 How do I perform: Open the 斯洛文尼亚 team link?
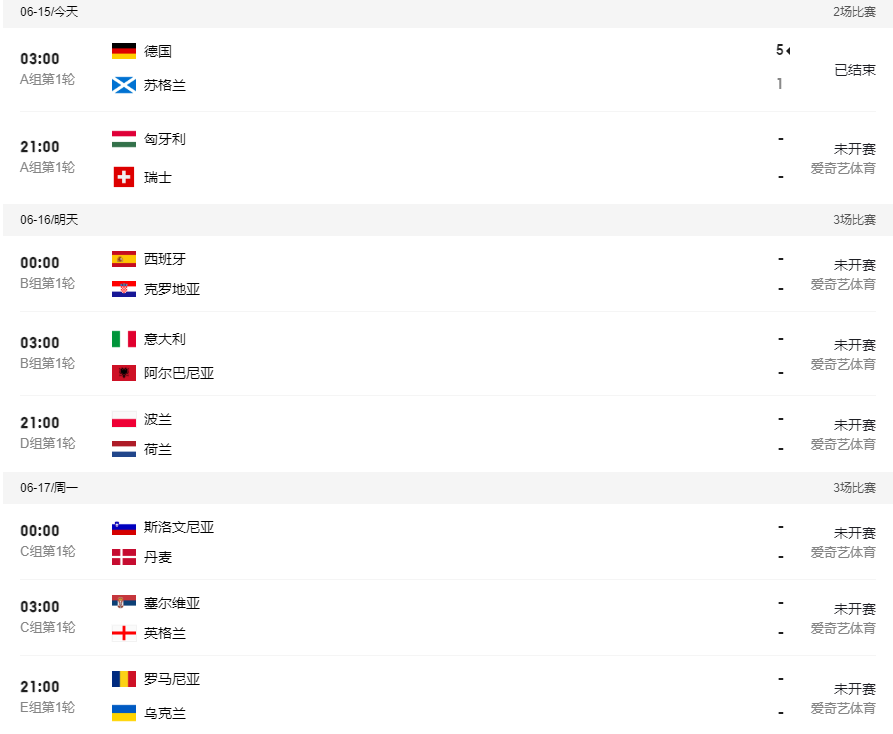click(x=179, y=527)
